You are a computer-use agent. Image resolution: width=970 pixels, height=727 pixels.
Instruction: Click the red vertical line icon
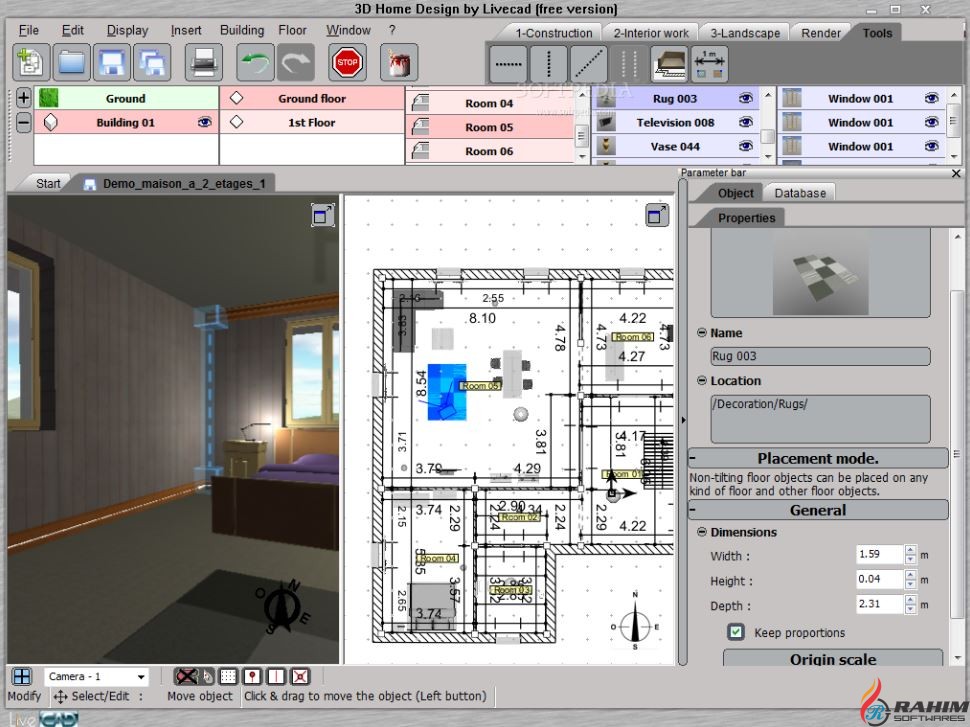coord(276,676)
